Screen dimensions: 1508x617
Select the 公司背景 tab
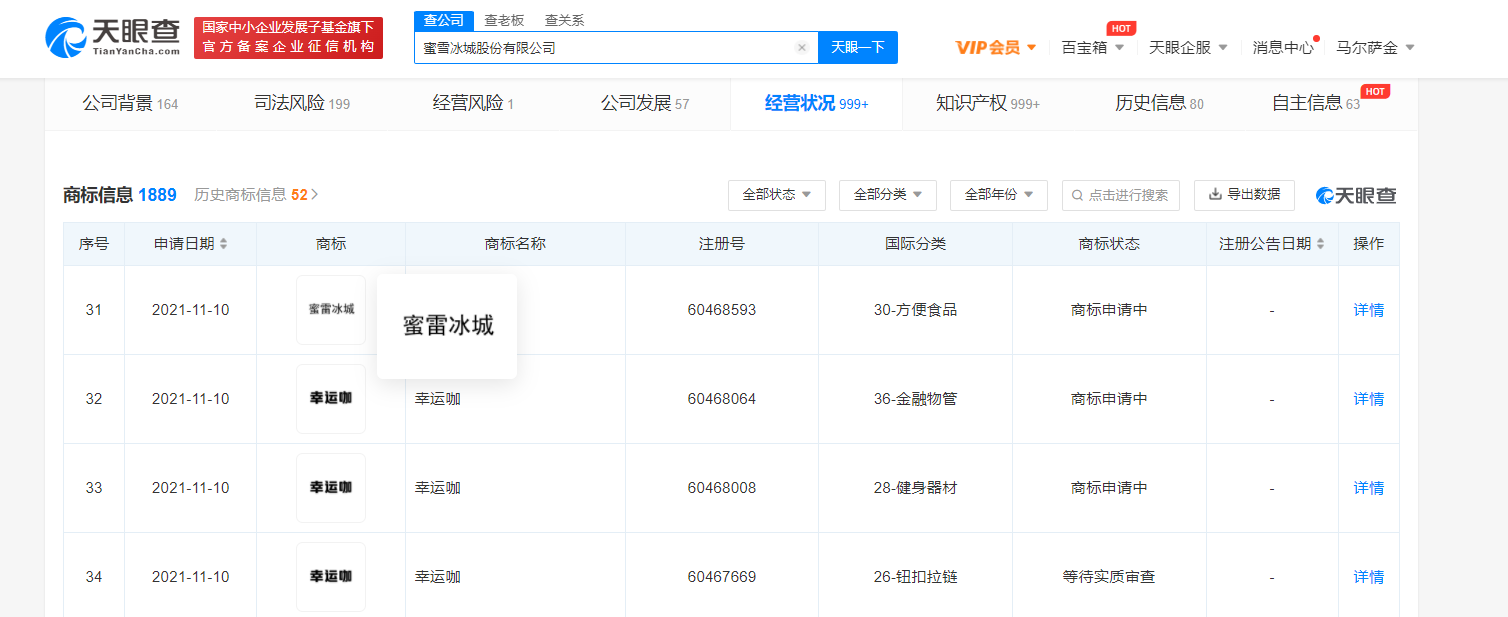(x=130, y=103)
